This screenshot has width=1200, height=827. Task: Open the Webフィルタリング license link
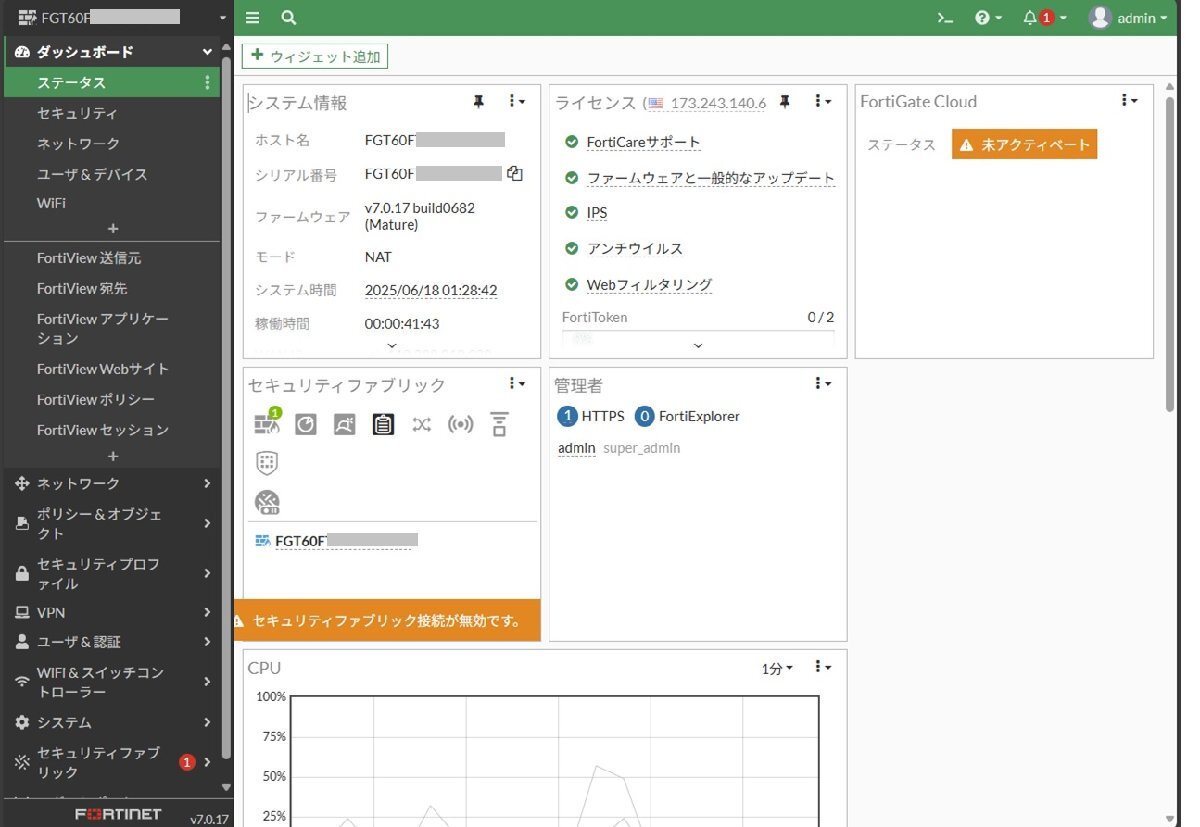tap(649, 285)
